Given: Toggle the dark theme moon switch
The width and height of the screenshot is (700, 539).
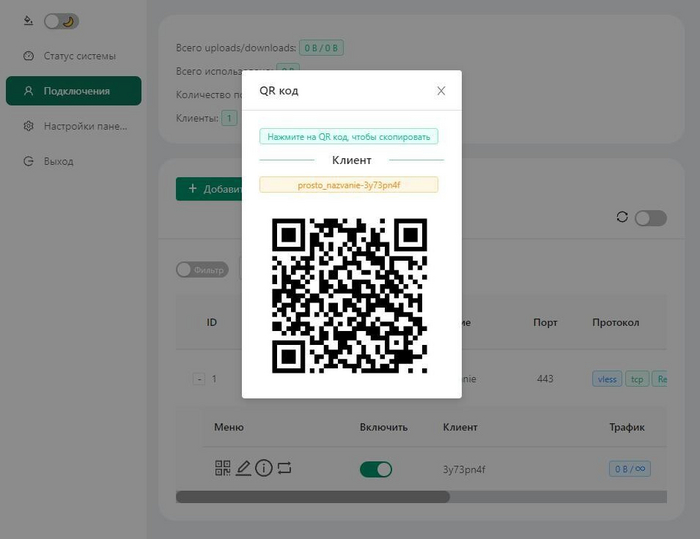Looking at the screenshot, I should click(x=62, y=21).
